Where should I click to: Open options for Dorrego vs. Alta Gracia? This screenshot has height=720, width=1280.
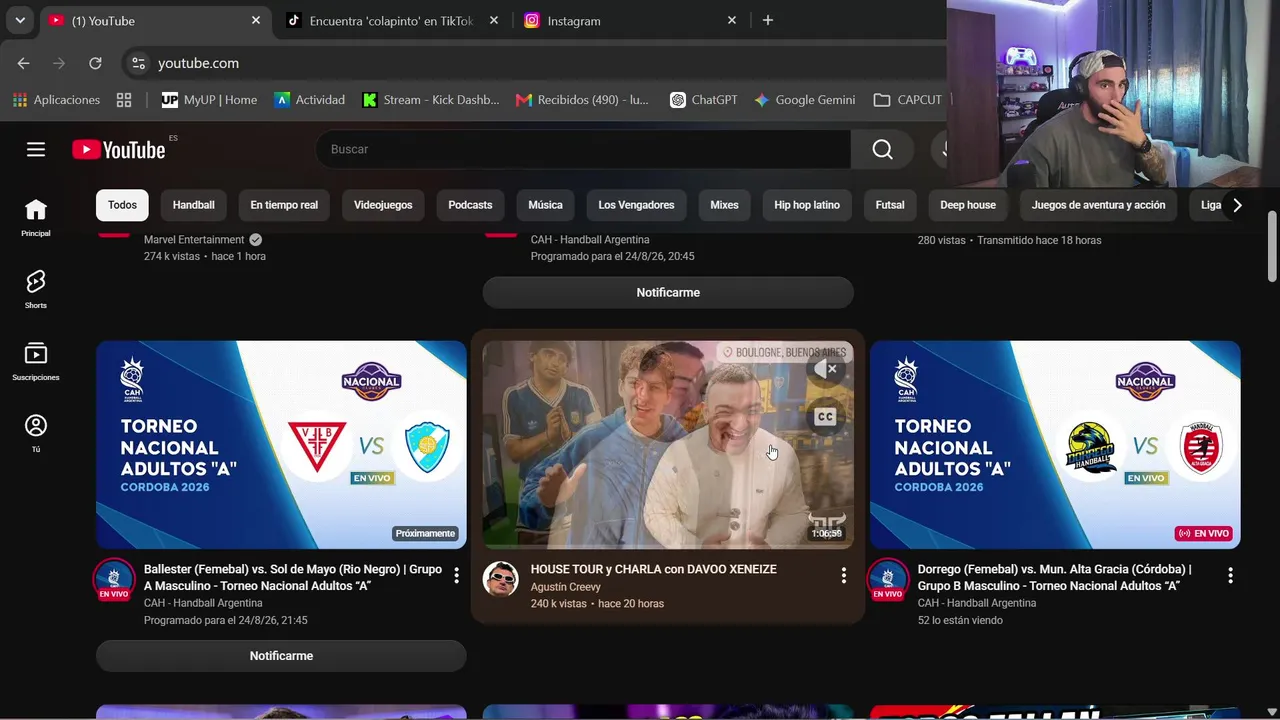pyautogui.click(x=1230, y=575)
